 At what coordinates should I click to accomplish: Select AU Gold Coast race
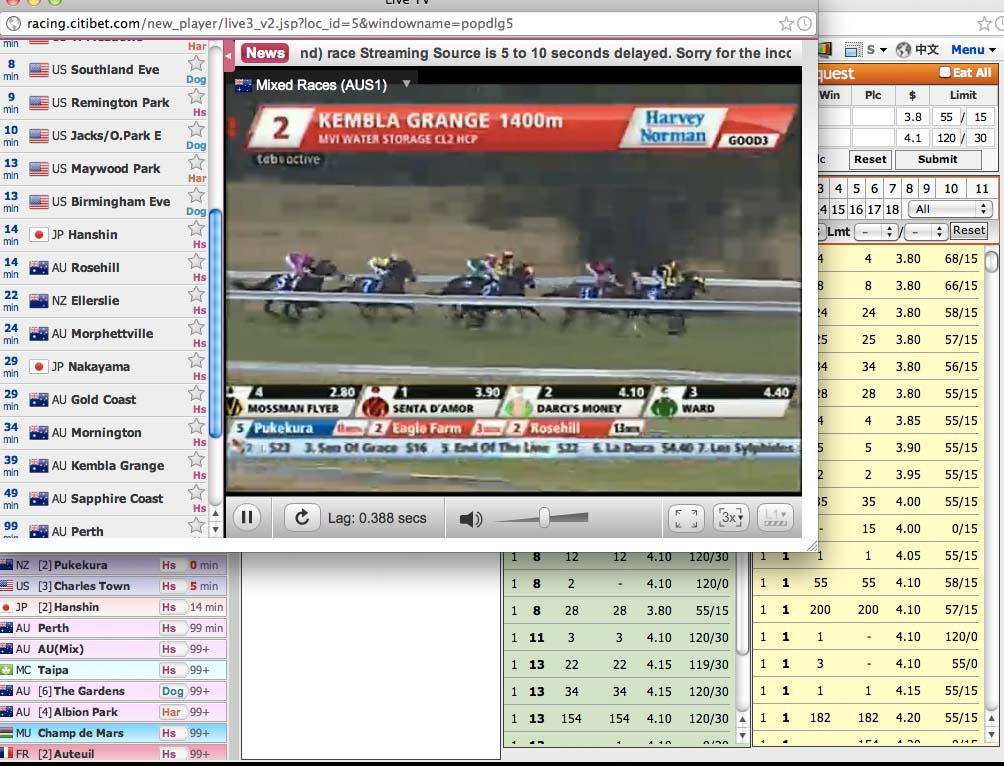[x=105, y=400]
